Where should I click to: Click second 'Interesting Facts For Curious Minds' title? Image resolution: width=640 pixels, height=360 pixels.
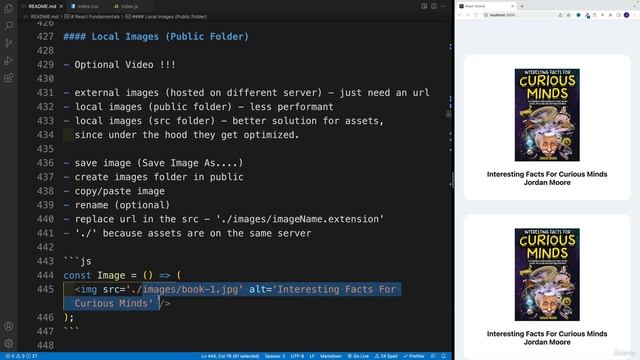(x=547, y=334)
